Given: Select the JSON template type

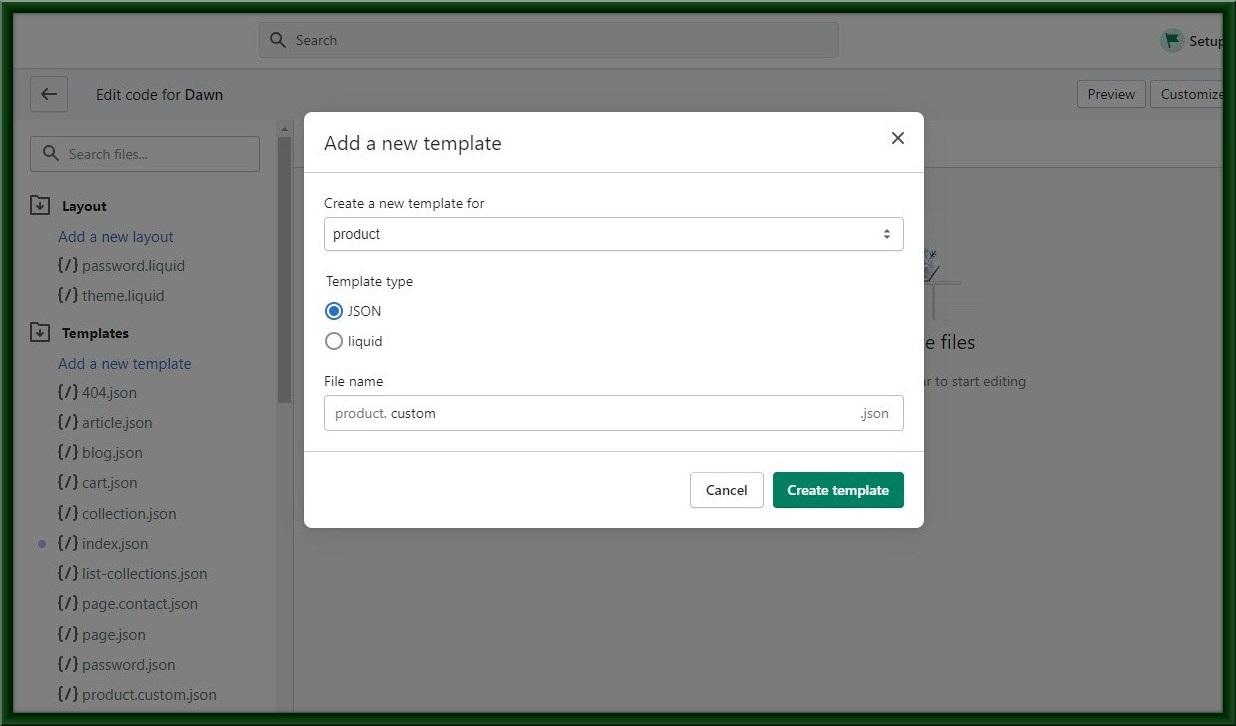Looking at the screenshot, I should [334, 311].
